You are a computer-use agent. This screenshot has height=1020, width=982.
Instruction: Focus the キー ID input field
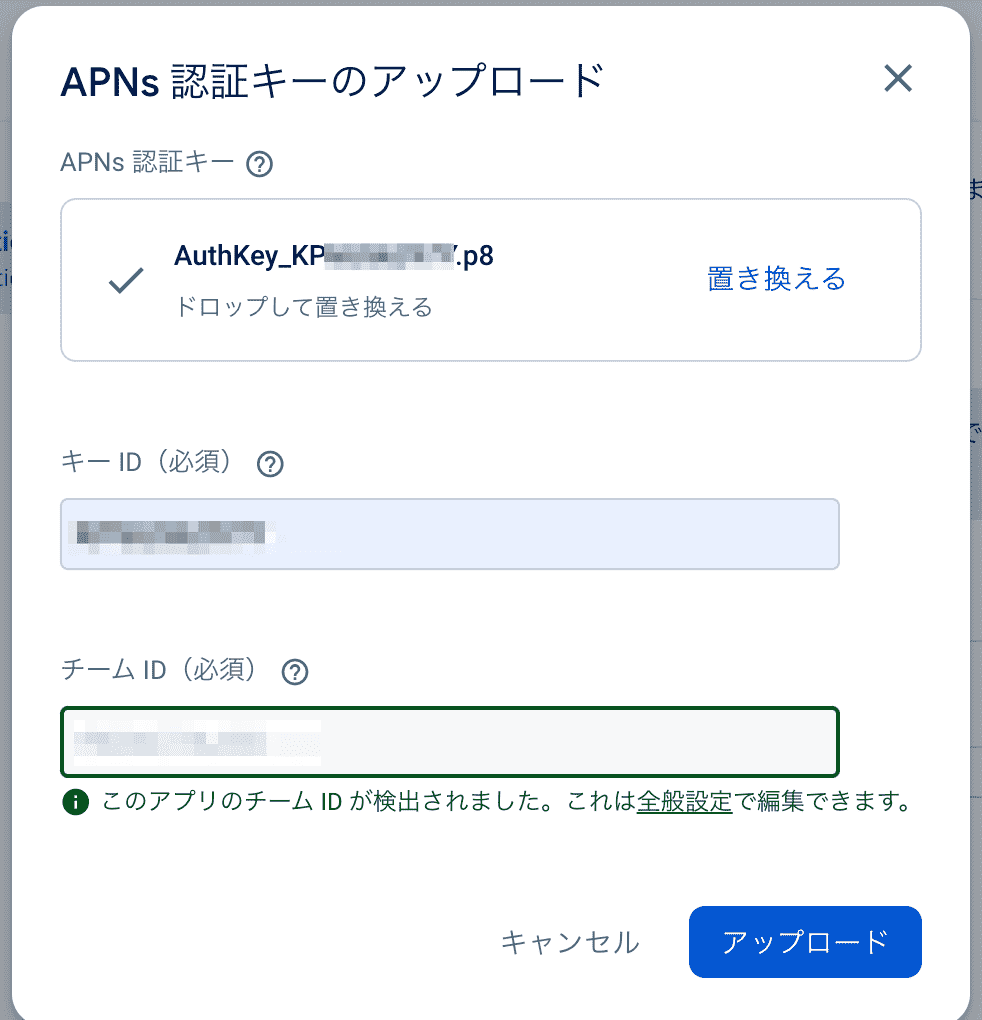[x=449, y=534]
